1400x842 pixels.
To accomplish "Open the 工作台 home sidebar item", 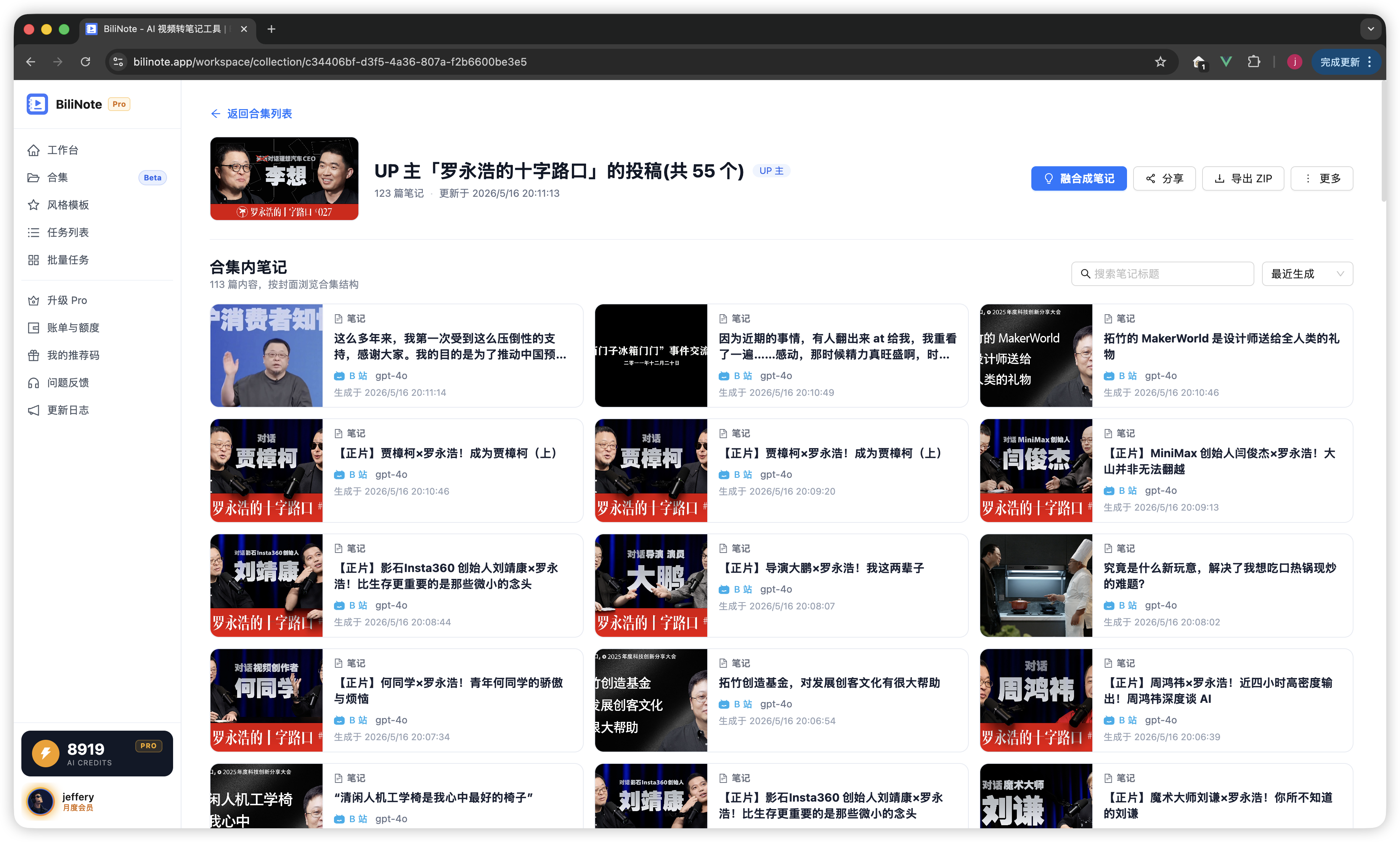I will coord(96,150).
